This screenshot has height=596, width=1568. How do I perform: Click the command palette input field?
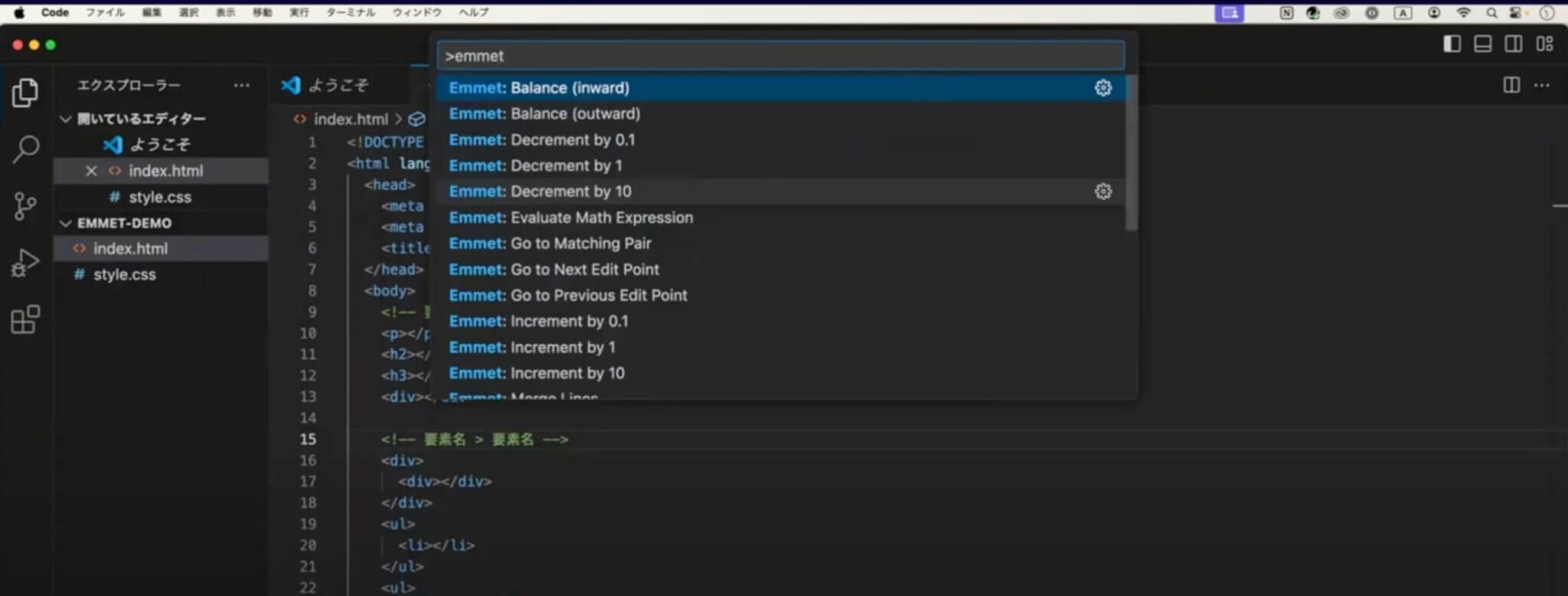[779, 56]
